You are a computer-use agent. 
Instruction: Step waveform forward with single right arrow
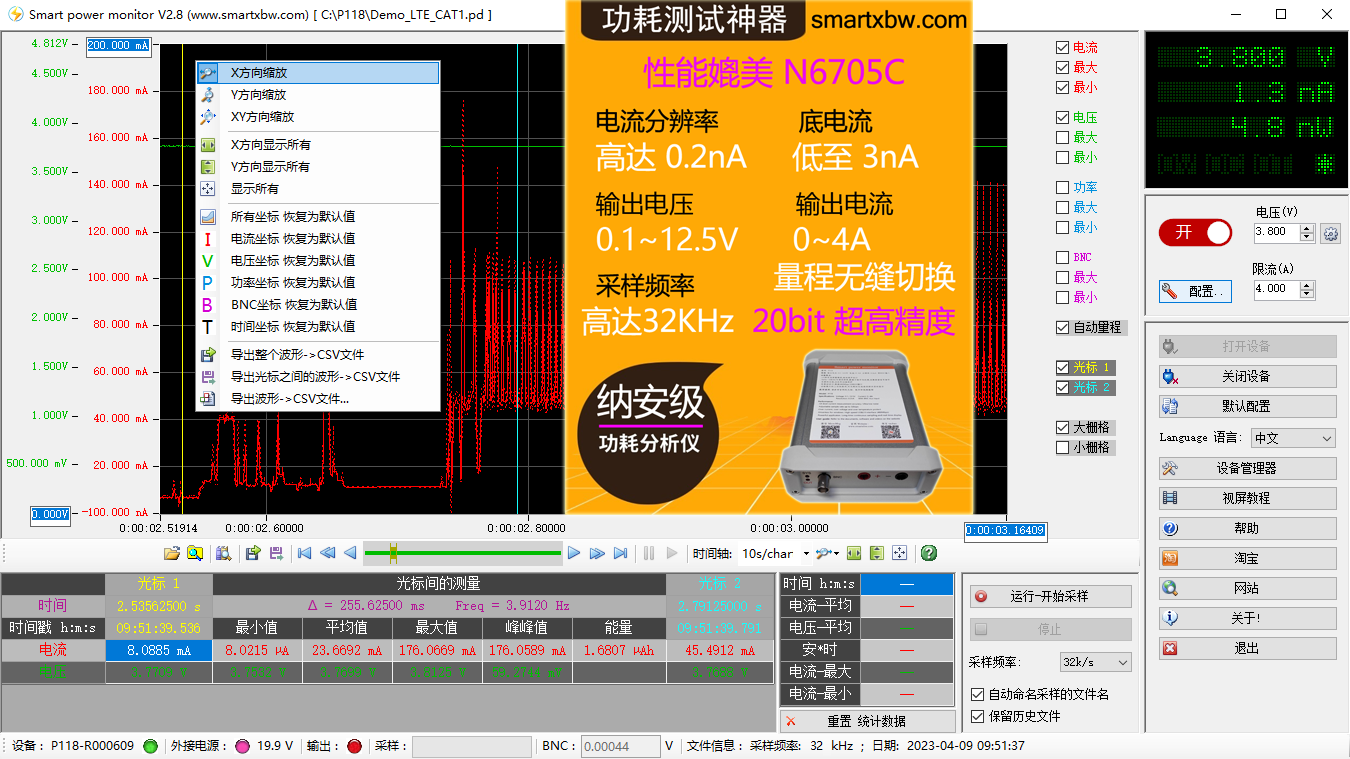coord(574,553)
